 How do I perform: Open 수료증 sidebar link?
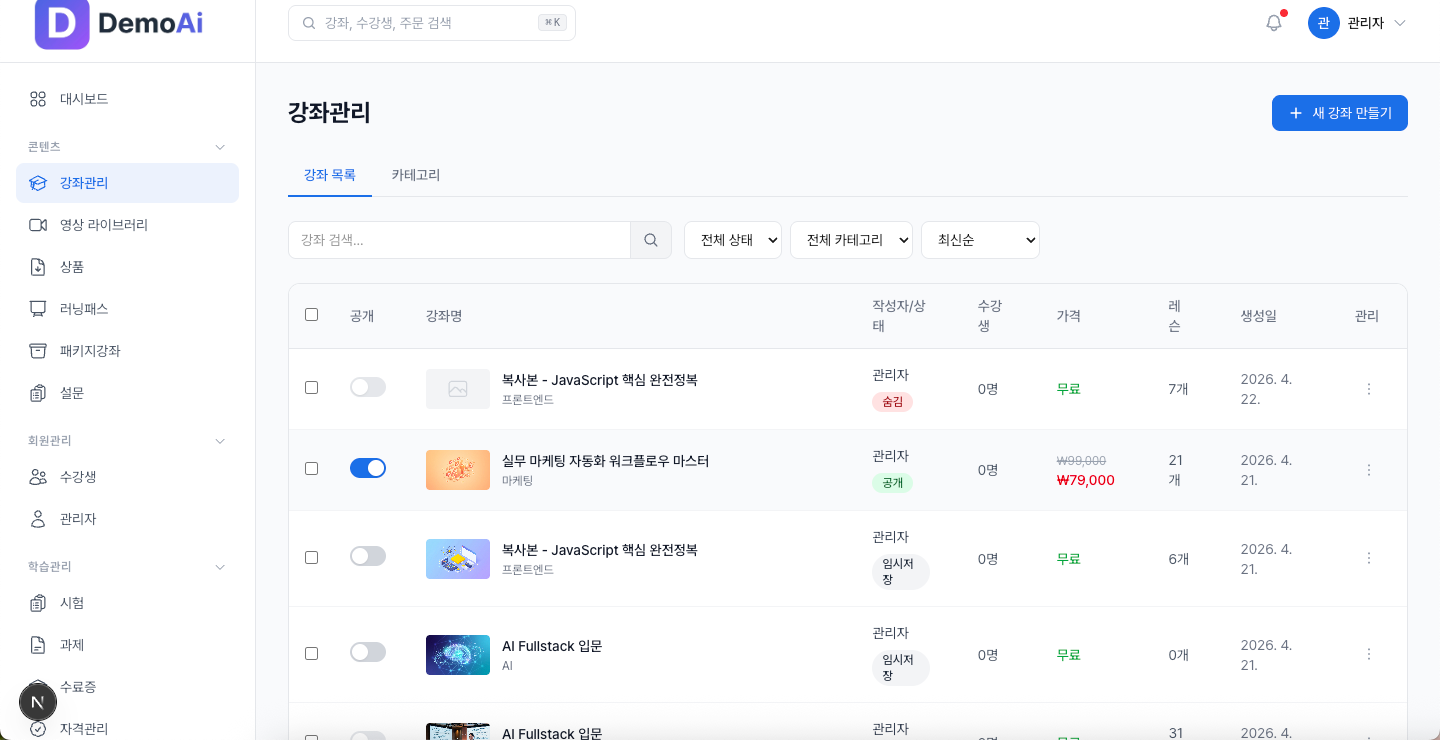127,687
